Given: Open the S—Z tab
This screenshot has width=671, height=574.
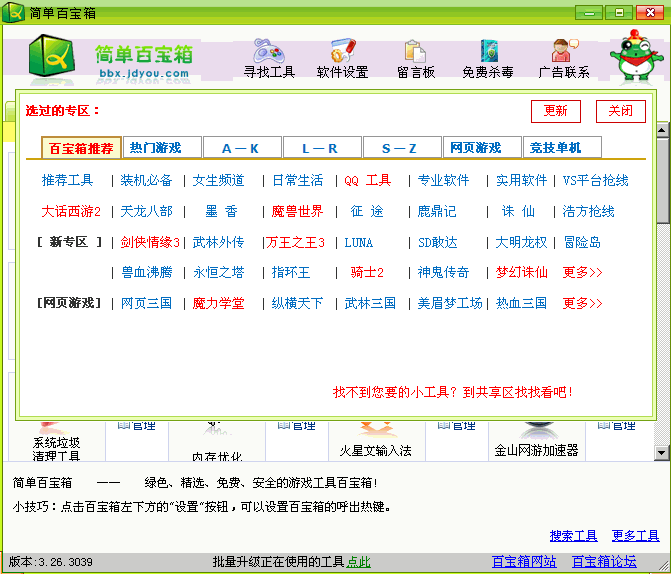Looking at the screenshot, I should [x=402, y=148].
